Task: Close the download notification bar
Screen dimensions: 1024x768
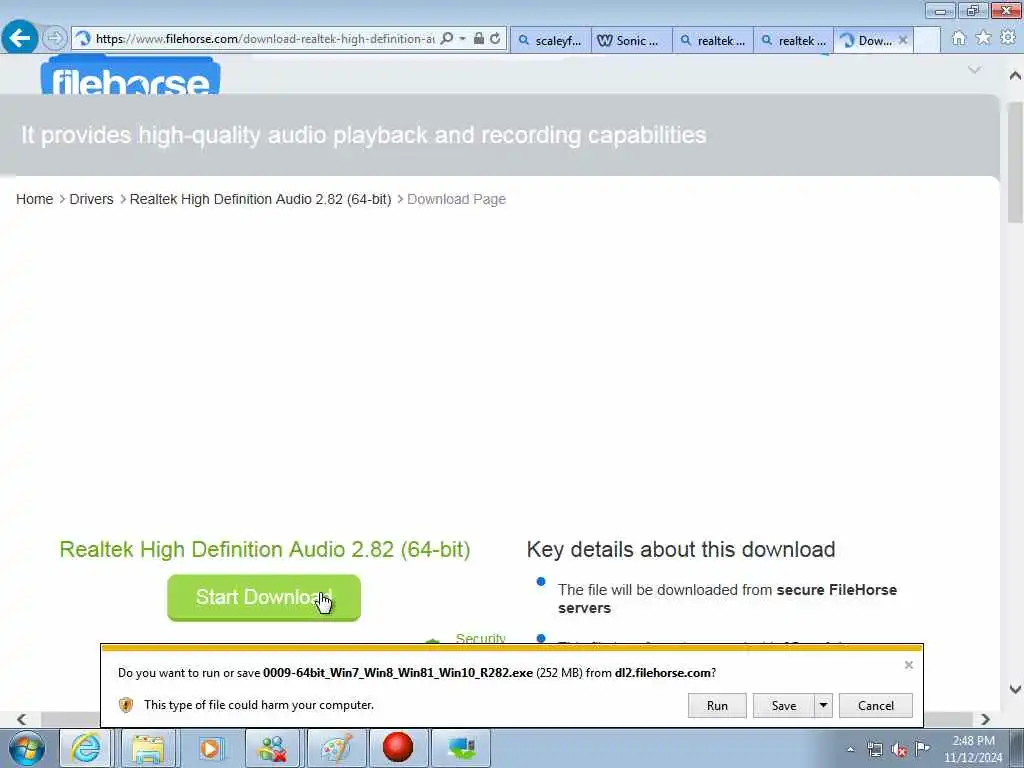Action: (908, 665)
